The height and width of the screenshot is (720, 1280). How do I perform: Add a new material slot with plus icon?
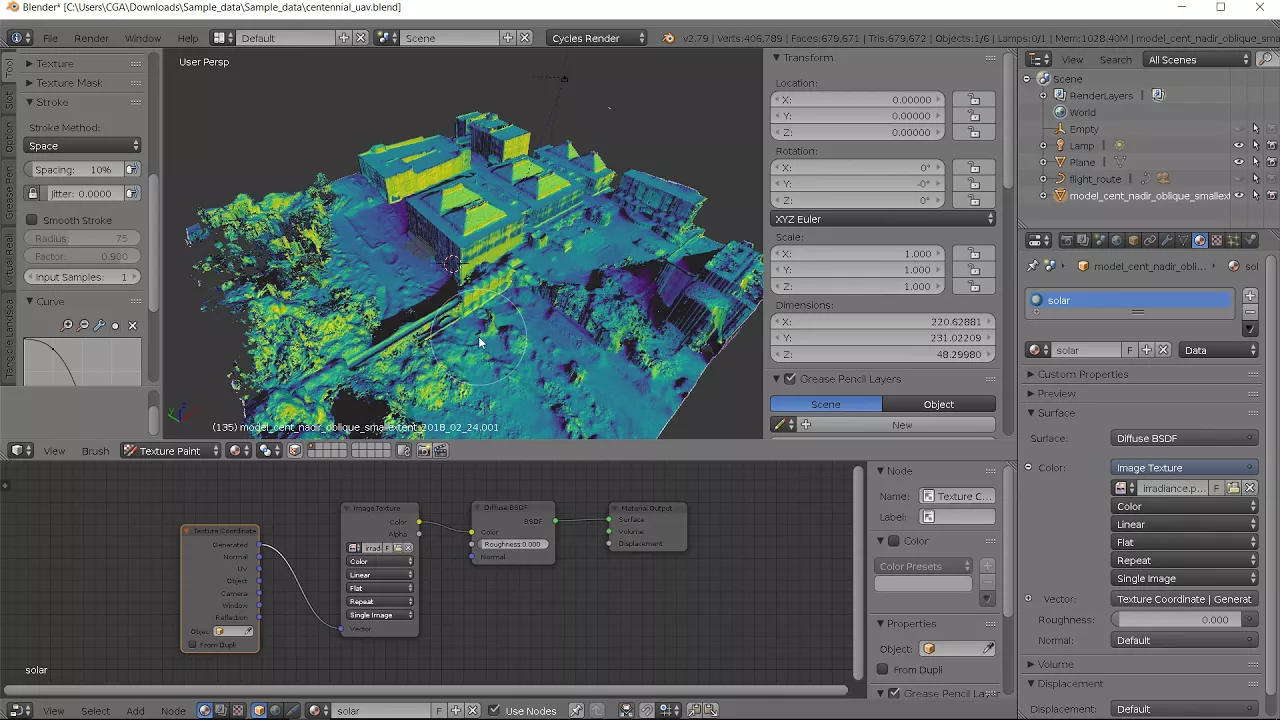1250,295
